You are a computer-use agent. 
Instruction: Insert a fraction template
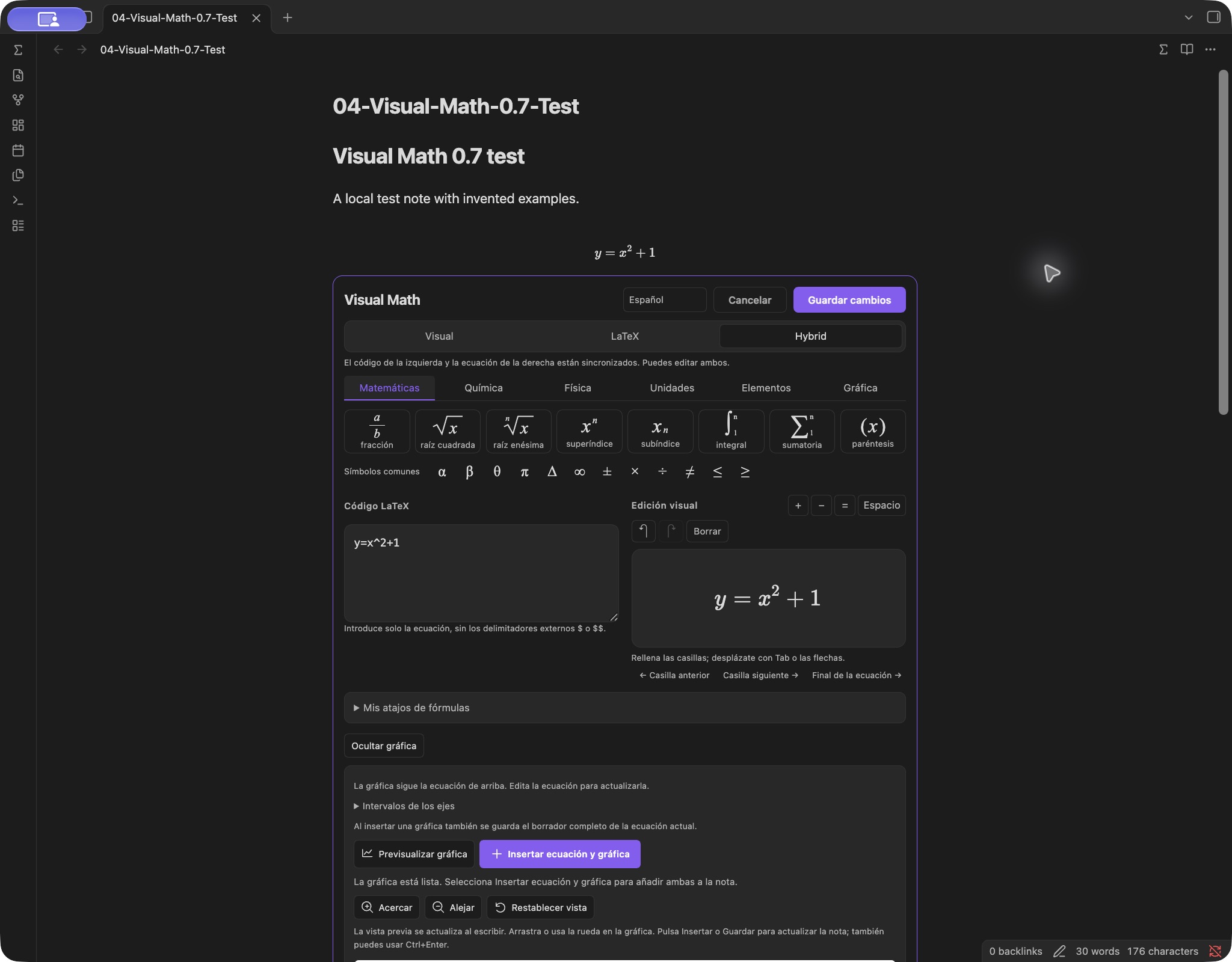(377, 431)
